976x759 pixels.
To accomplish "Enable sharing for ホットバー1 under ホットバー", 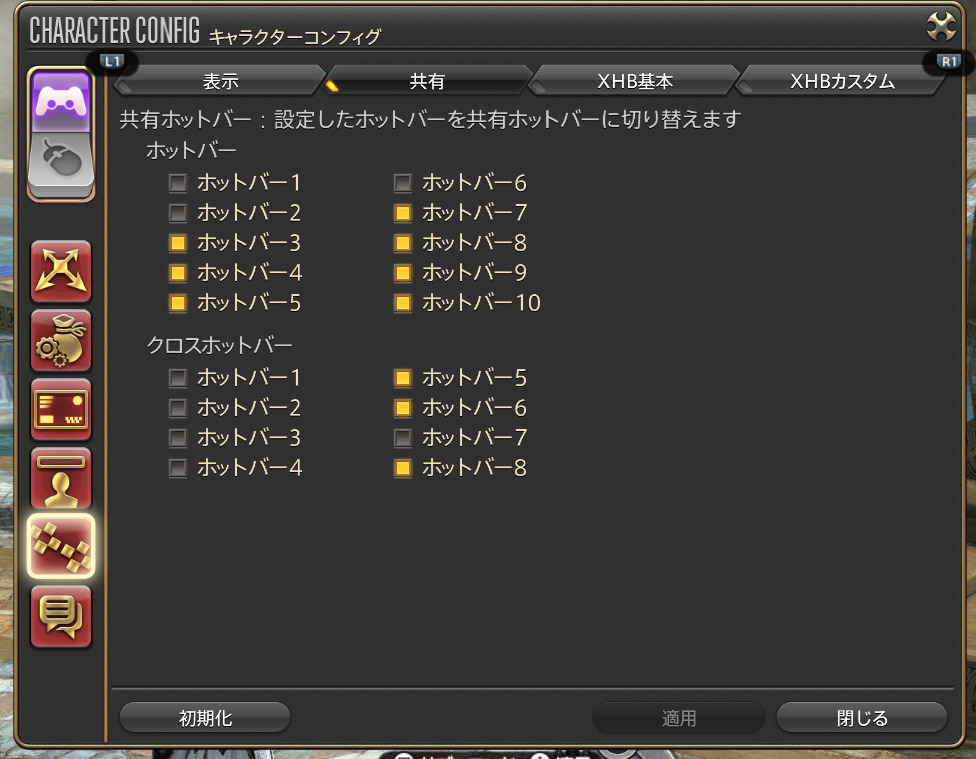I will coord(178,183).
